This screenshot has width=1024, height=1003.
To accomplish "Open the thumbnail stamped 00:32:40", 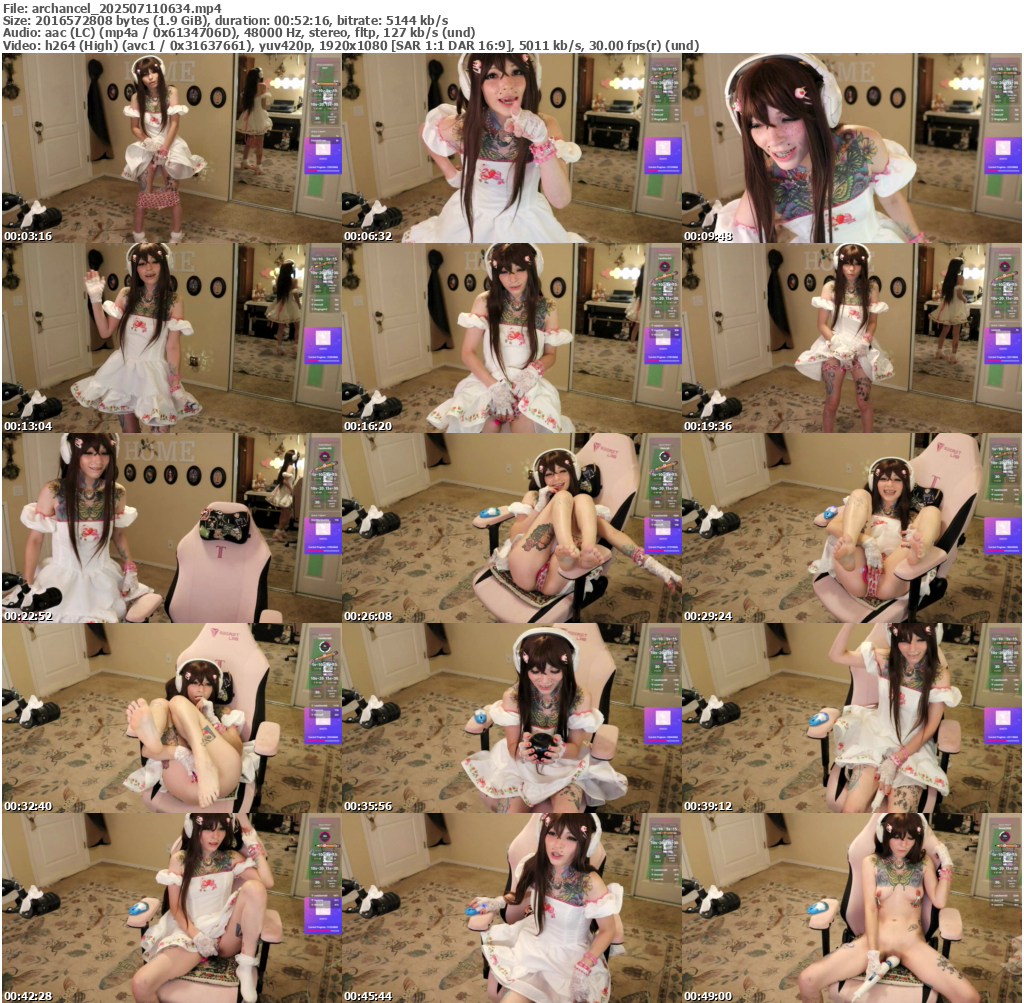I will click(x=172, y=718).
